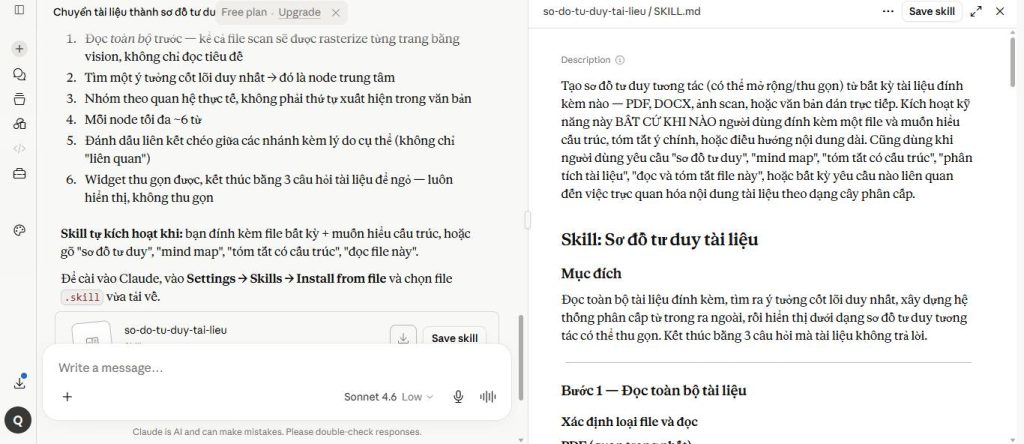Open the chat title Chuyển tài liệu thành sơ đồ
Viewport: 1024px width, 444px height.
tap(134, 12)
